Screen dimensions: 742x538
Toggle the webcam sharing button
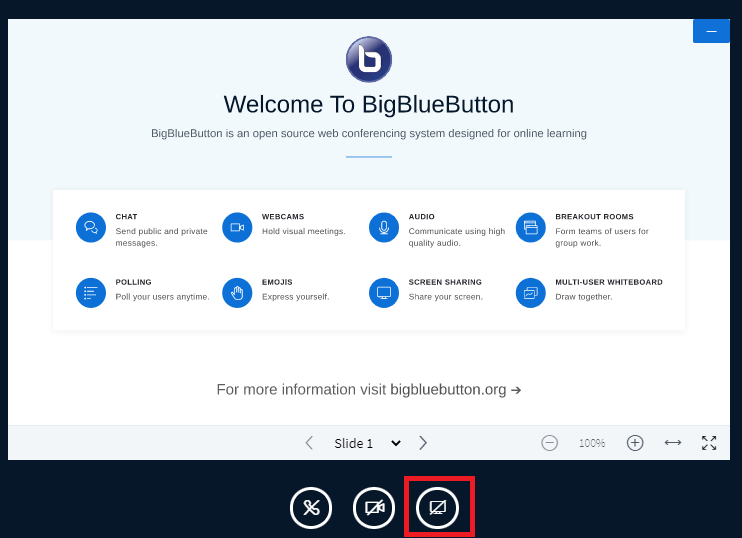click(374, 508)
